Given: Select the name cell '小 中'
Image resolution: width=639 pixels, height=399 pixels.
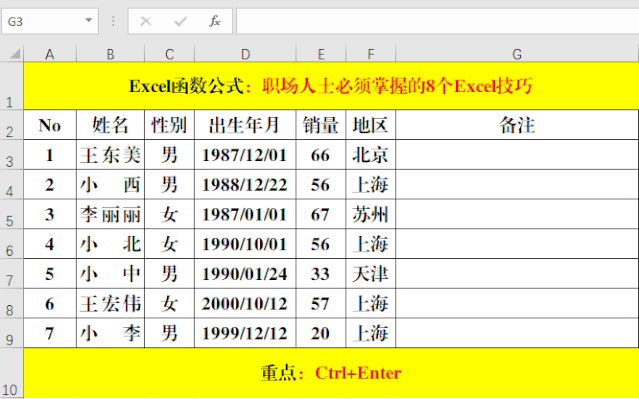Looking at the screenshot, I should pos(110,274).
